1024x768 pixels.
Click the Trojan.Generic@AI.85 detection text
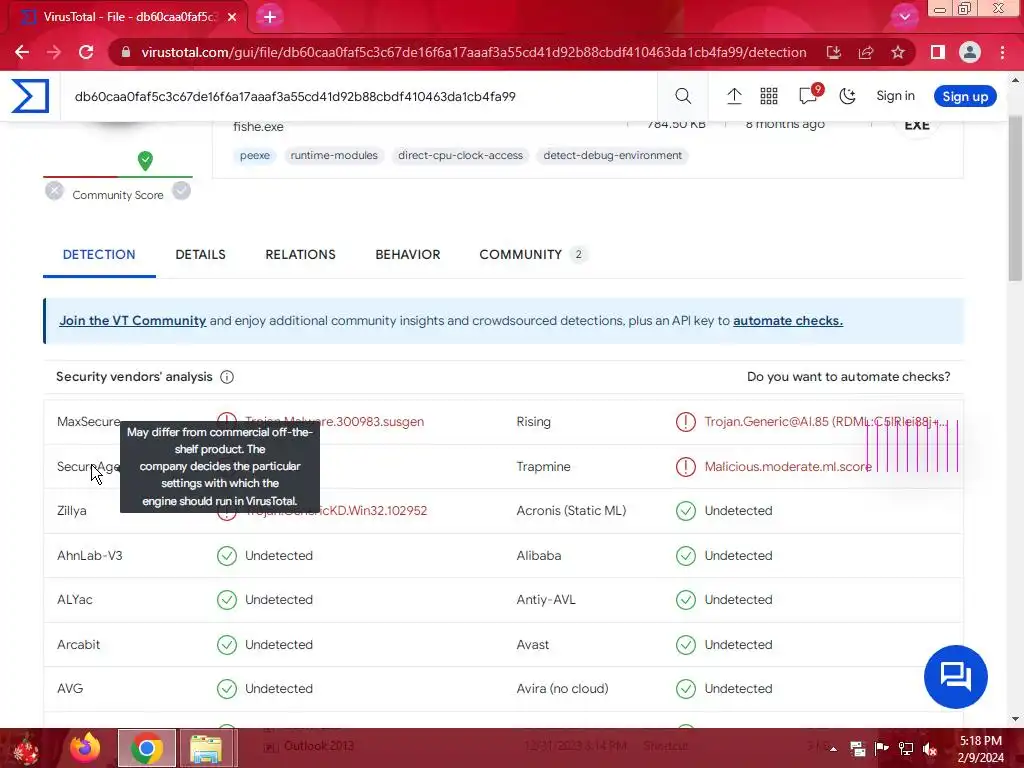point(825,422)
